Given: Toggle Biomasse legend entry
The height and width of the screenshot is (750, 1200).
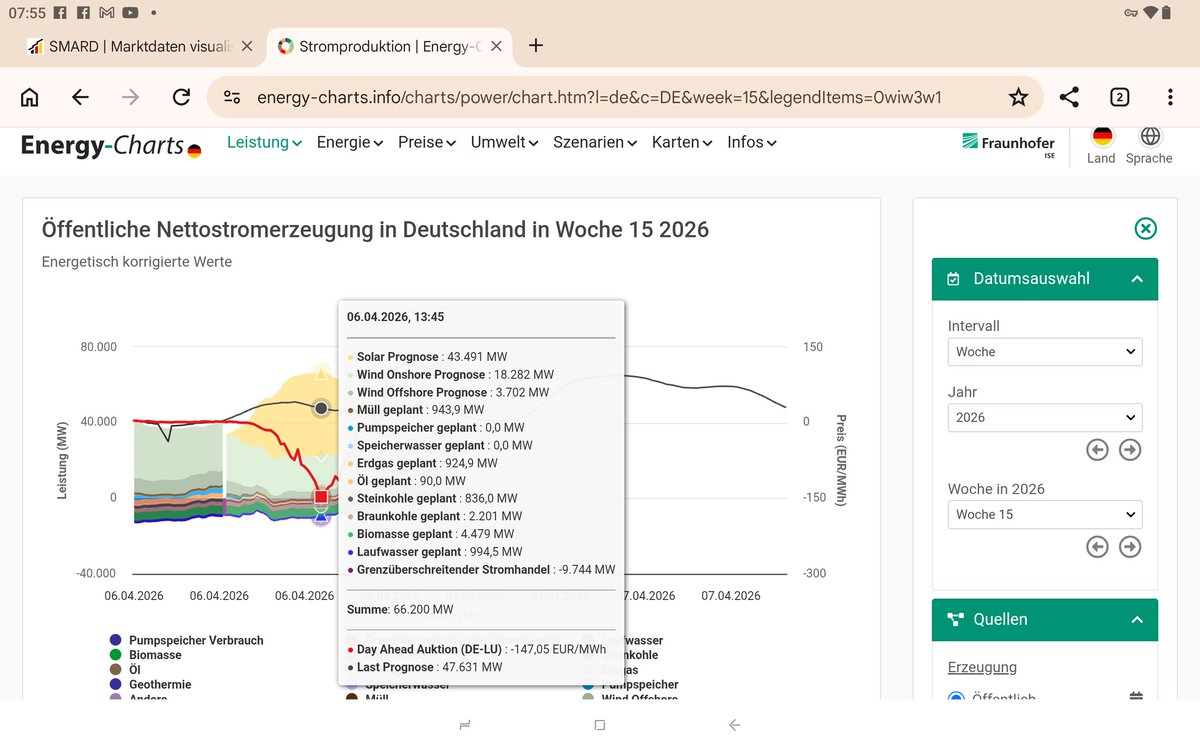Looking at the screenshot, I should tap(146, 655).
